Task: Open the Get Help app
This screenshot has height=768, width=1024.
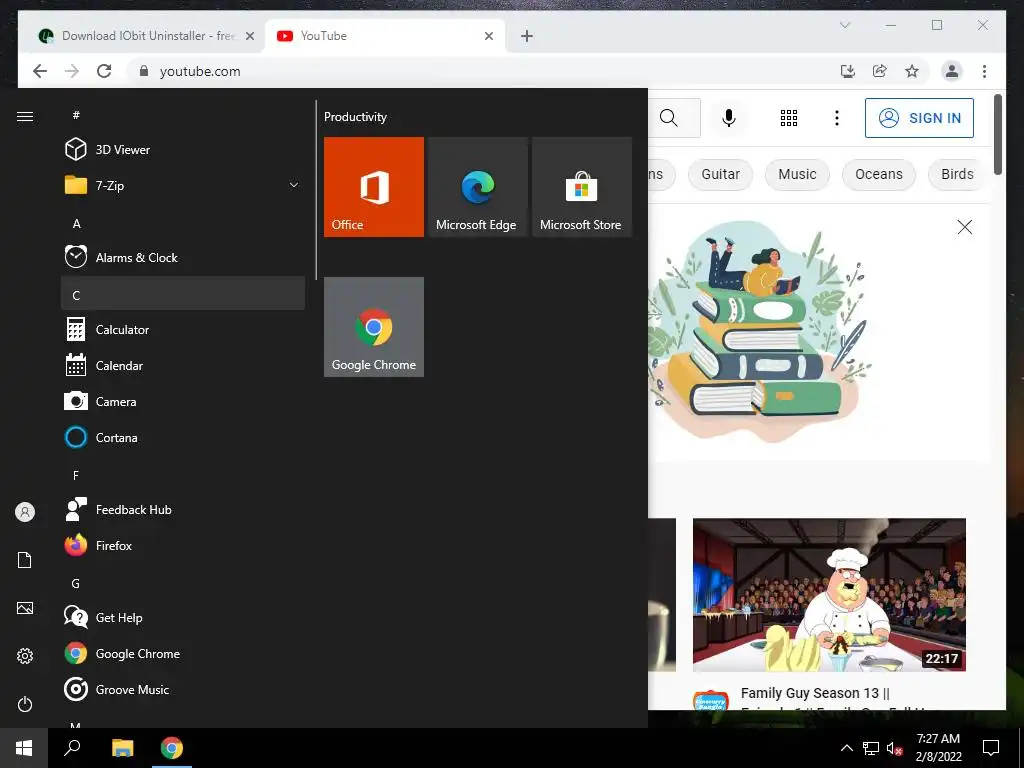Action: tap(183, 617)
